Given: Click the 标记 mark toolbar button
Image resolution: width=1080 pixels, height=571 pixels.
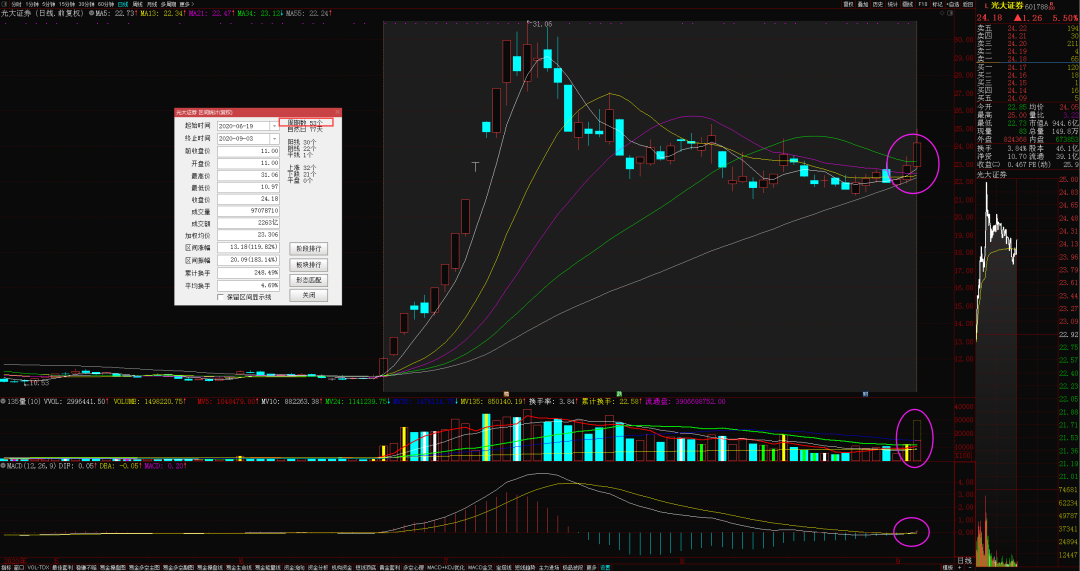Looking at the screenshot, I should click(937, 4).
